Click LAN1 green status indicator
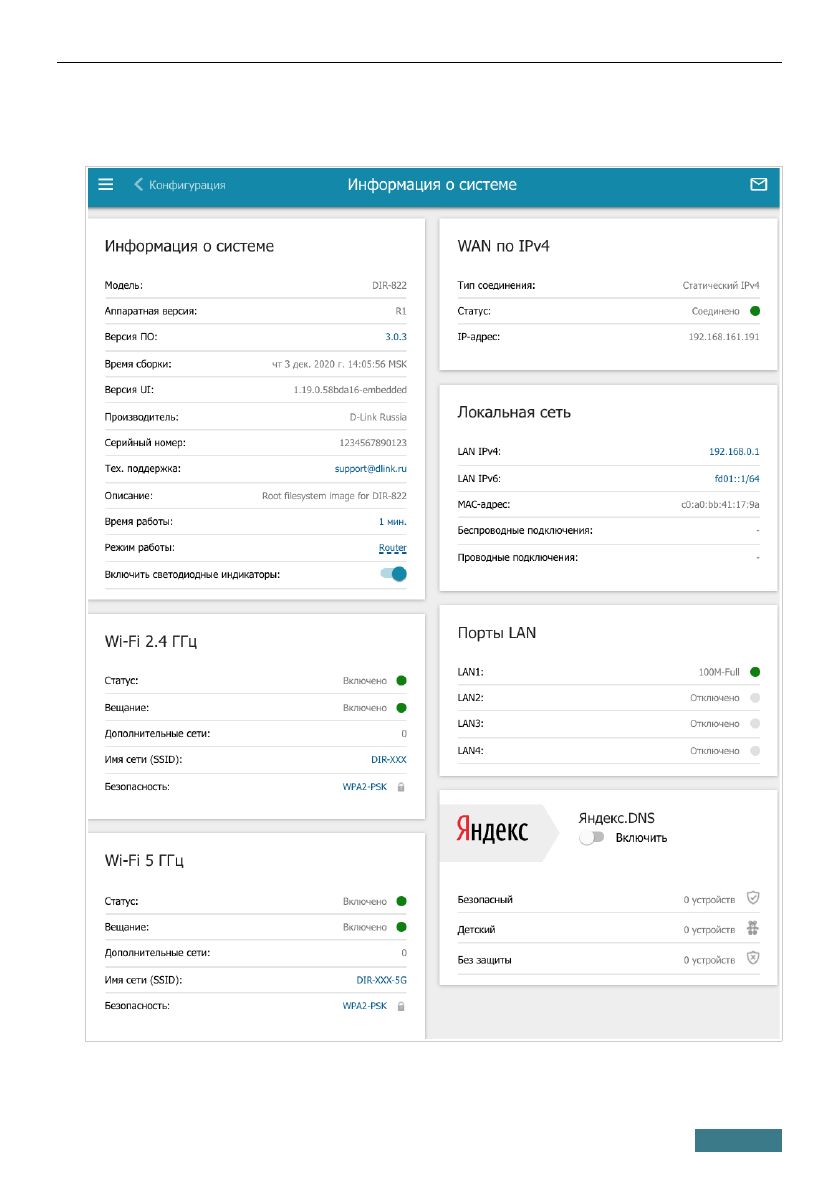Image resolution: width=839 pixels, height=1191 pixels. [x=755, y=671]
